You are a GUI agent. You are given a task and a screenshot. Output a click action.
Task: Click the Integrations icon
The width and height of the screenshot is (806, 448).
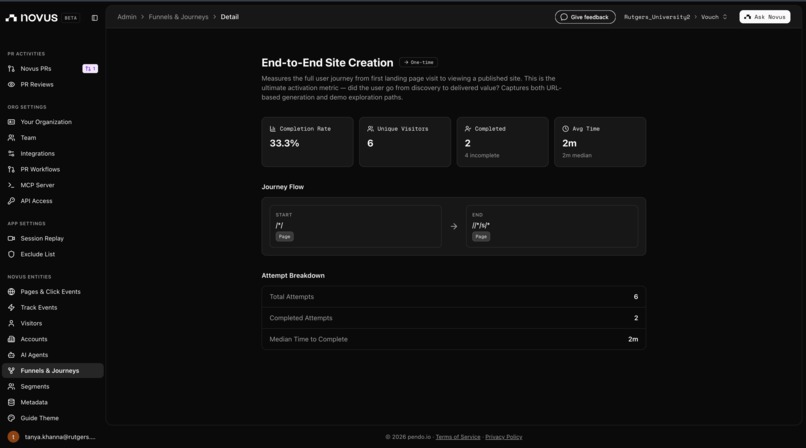[x=11, y=154]
